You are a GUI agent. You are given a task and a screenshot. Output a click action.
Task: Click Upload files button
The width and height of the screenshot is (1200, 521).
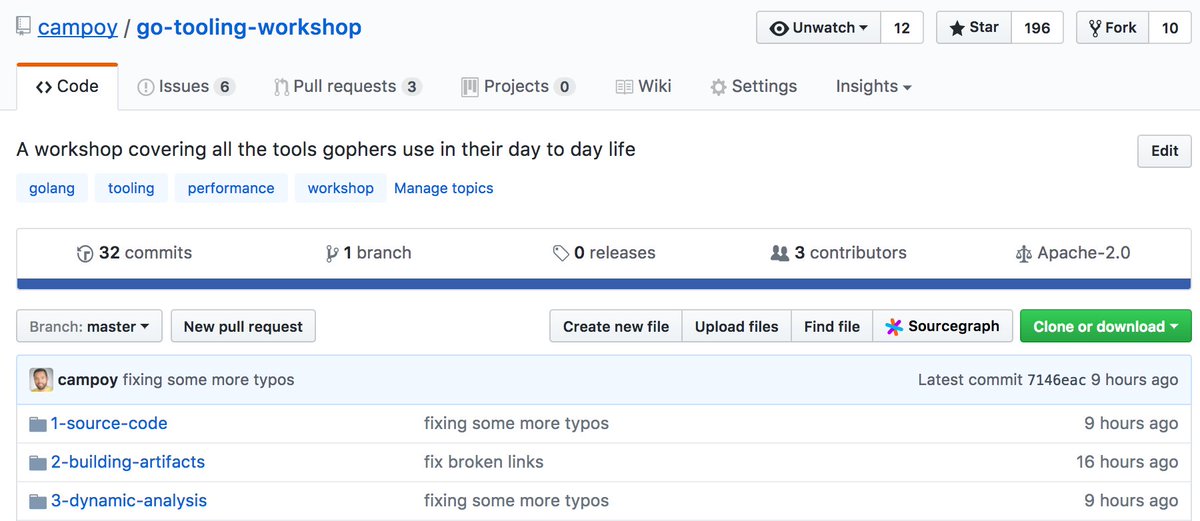(x=736, y=326)
